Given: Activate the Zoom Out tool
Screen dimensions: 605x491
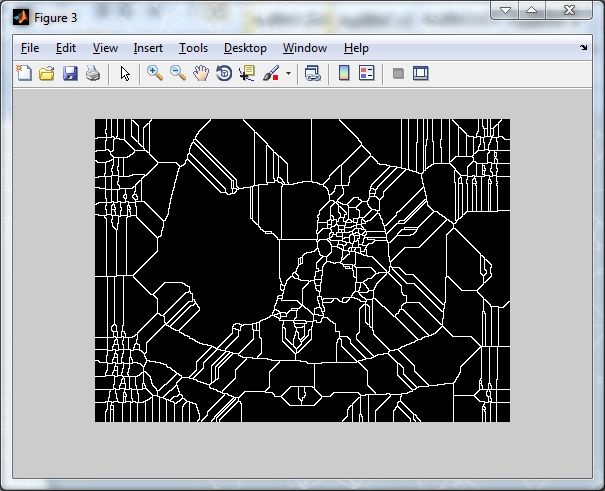Looking at the screenshot, I should pos(178,73).
